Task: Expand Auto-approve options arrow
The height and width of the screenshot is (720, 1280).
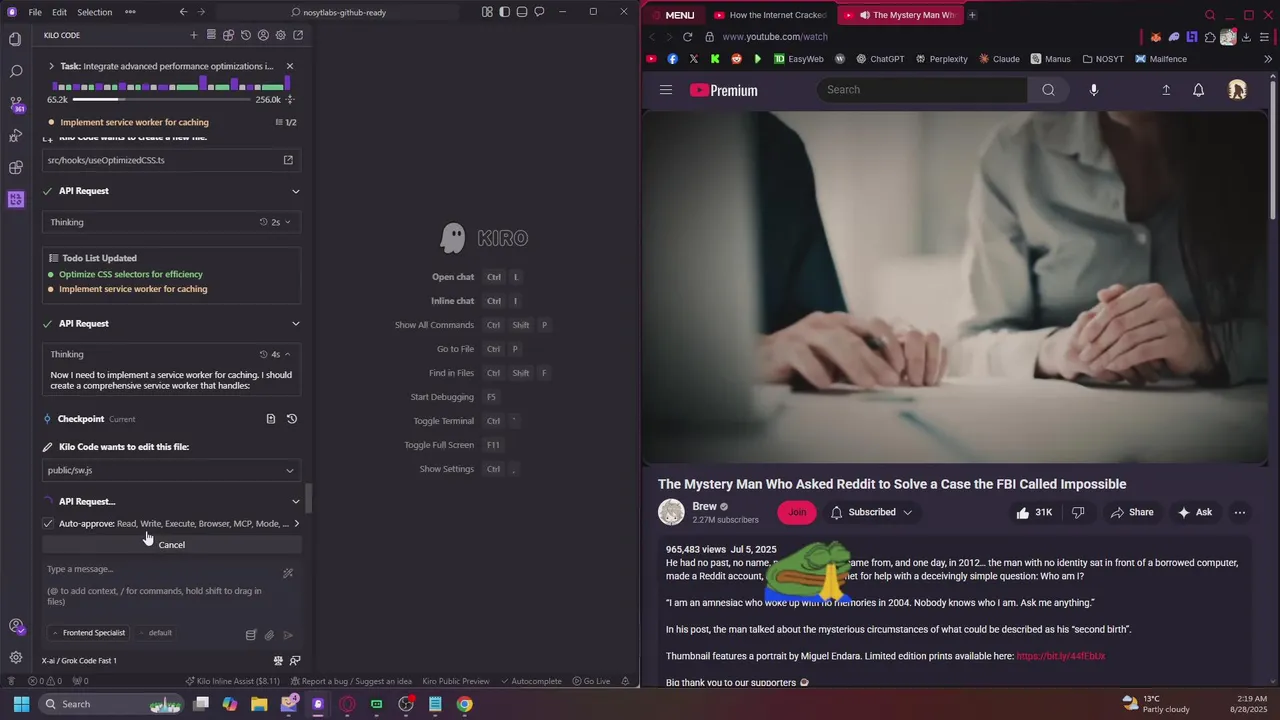Action: 296,523
